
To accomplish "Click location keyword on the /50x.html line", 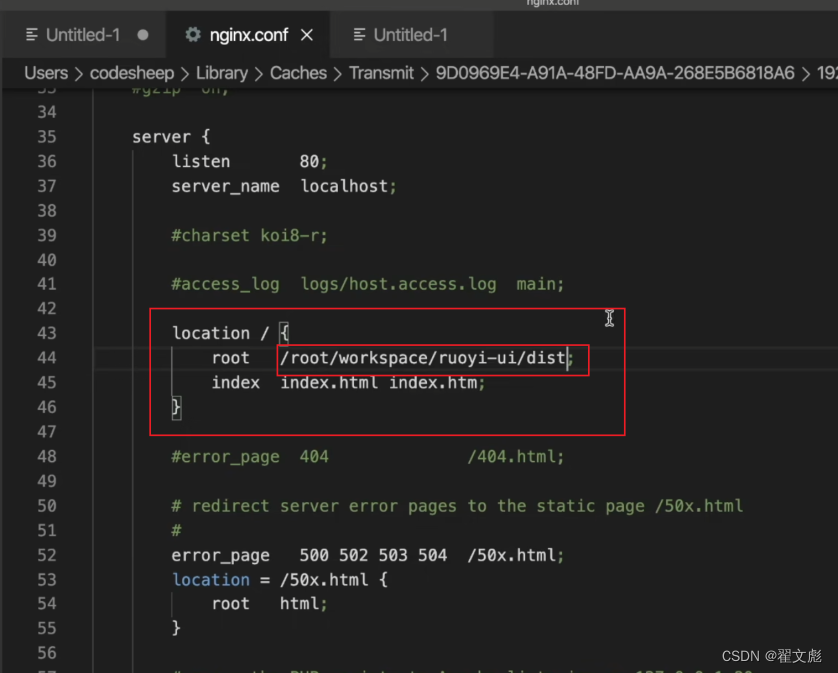I will click(x=211, y=580).
